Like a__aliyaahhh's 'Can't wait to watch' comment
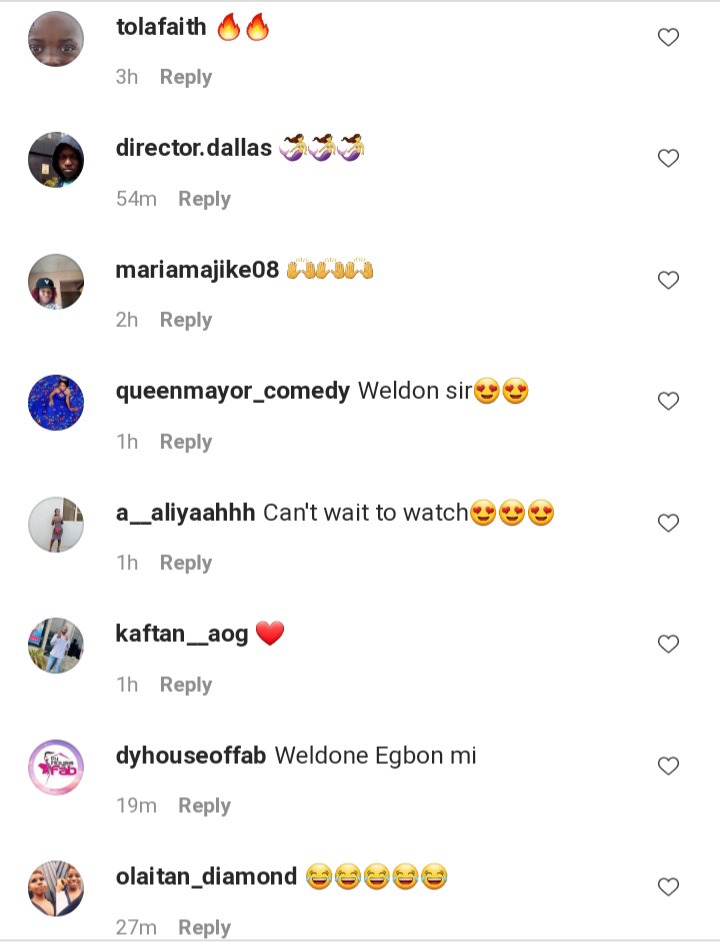The image size is (720, 942). click(x=668, y=523)
